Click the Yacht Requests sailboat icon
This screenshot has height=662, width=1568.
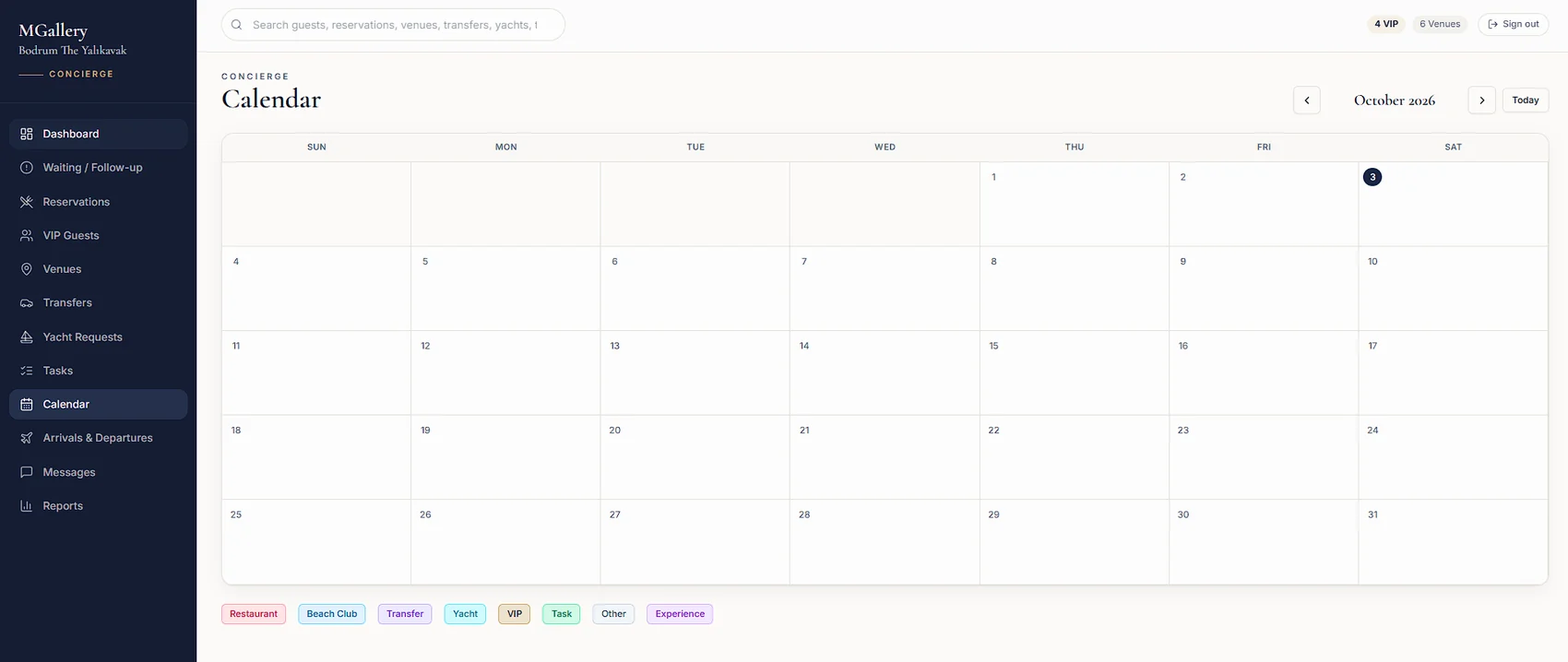pos(27,337)
